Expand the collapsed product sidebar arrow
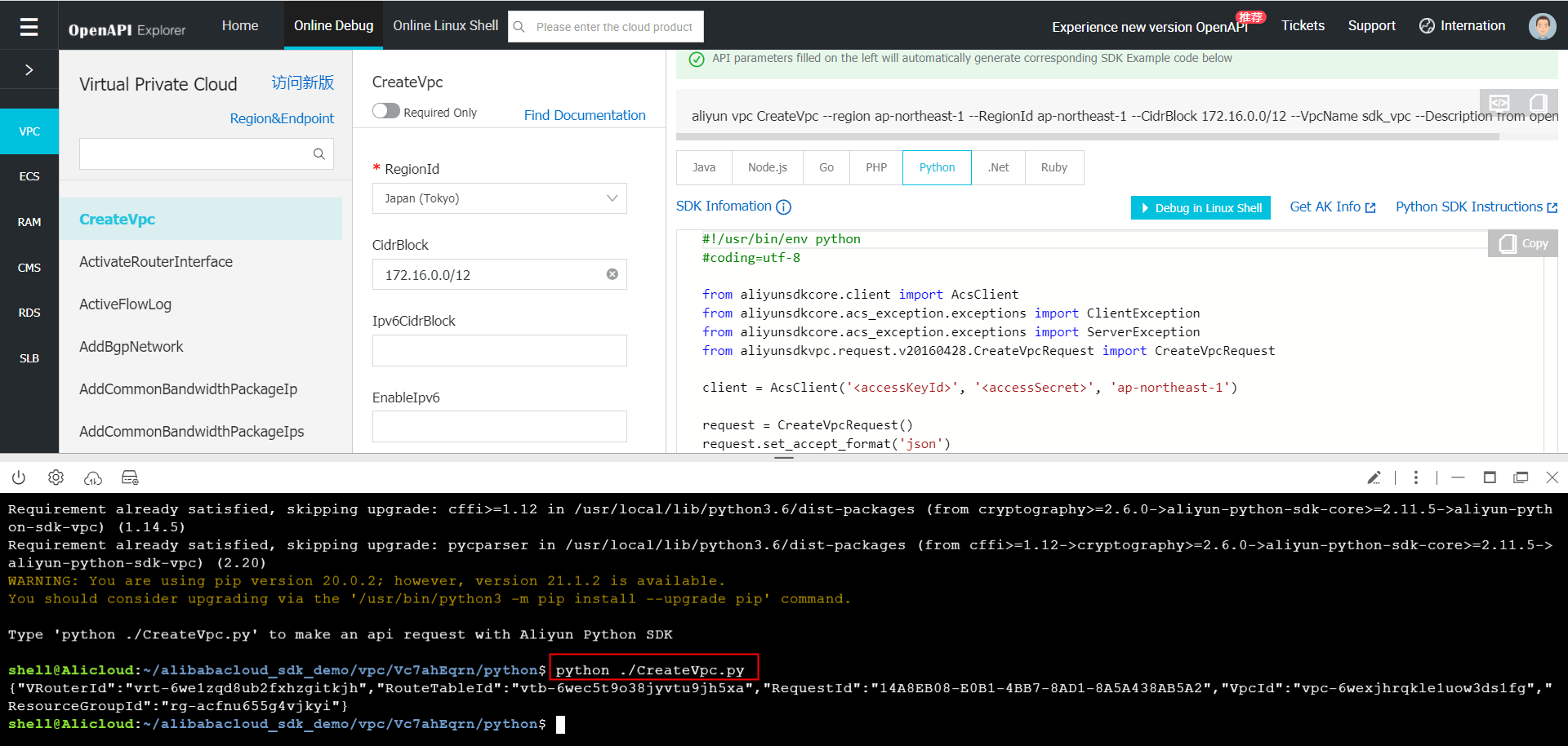 (x=29, y=70)
